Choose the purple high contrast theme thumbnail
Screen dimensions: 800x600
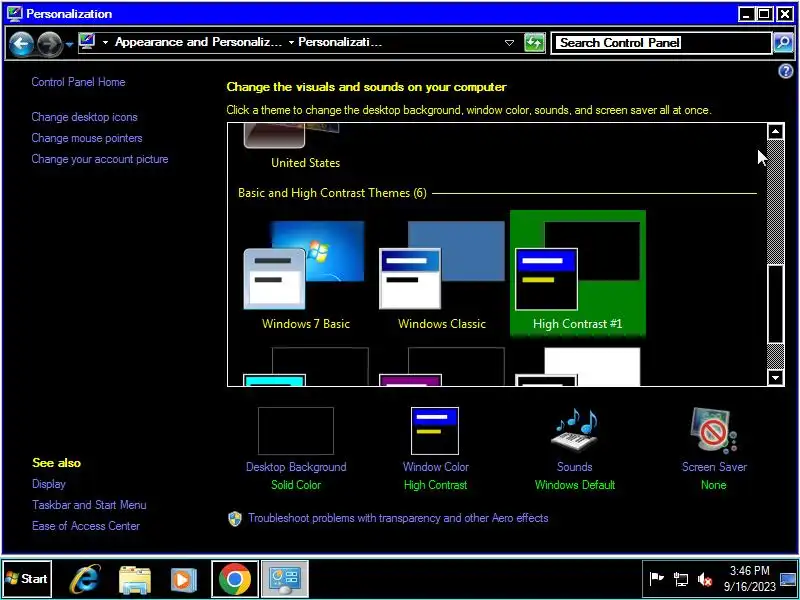(x=442, y=366)
